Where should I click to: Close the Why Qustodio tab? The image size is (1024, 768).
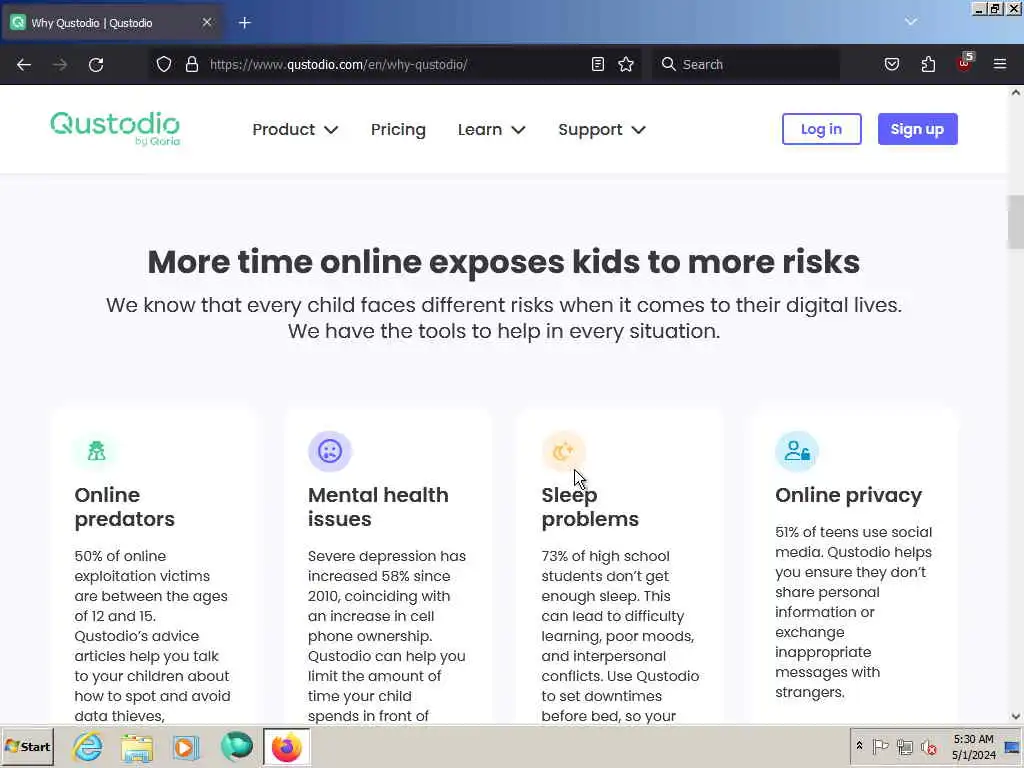coord(207,23)
